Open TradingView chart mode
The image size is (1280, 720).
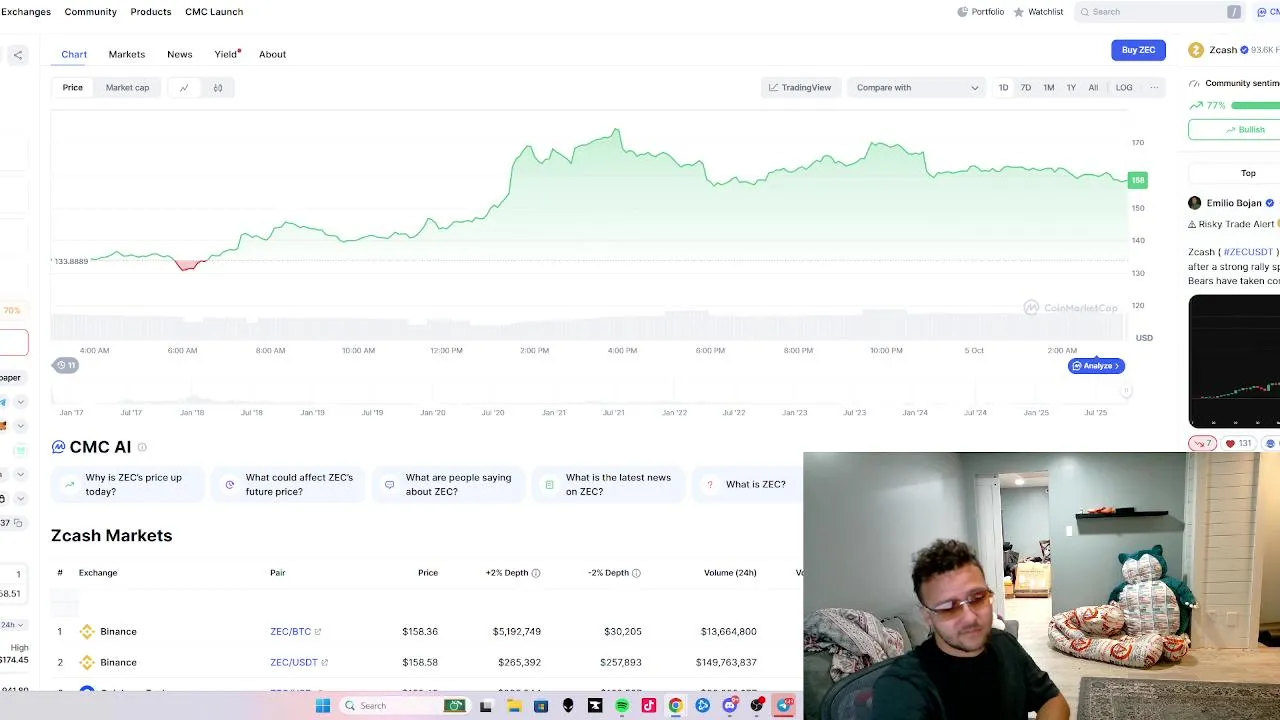click(800, 88)
